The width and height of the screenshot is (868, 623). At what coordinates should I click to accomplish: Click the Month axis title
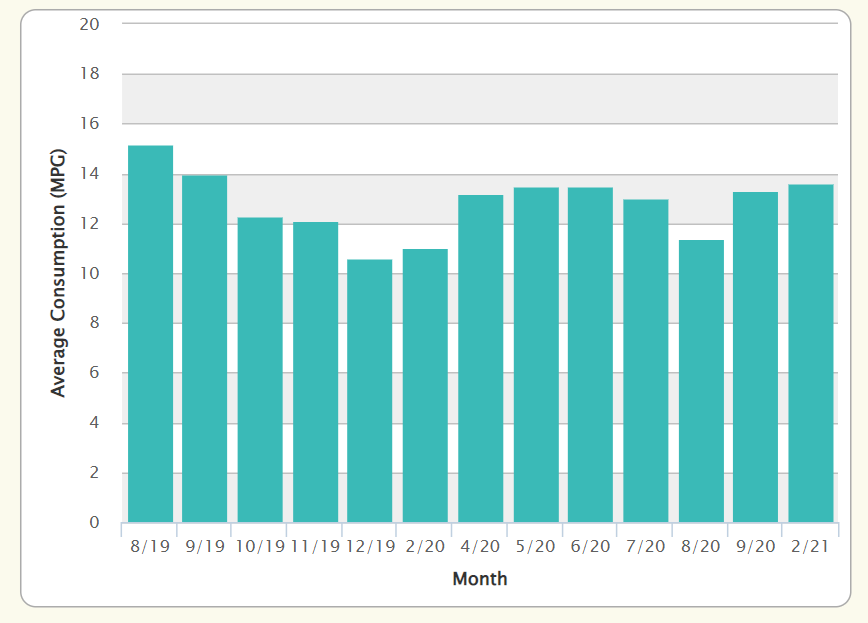tap(480, 579)
